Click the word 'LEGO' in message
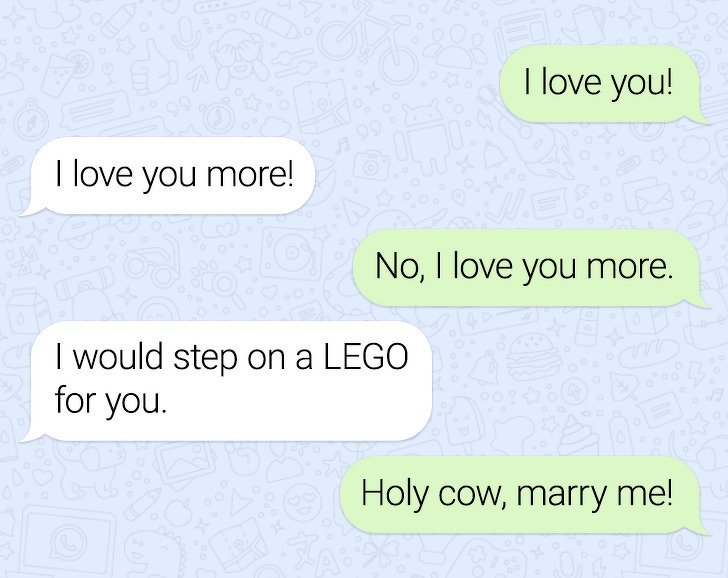The height and width of the screenshot is (578, 728). pyautogui.click(x=365, y=357)
